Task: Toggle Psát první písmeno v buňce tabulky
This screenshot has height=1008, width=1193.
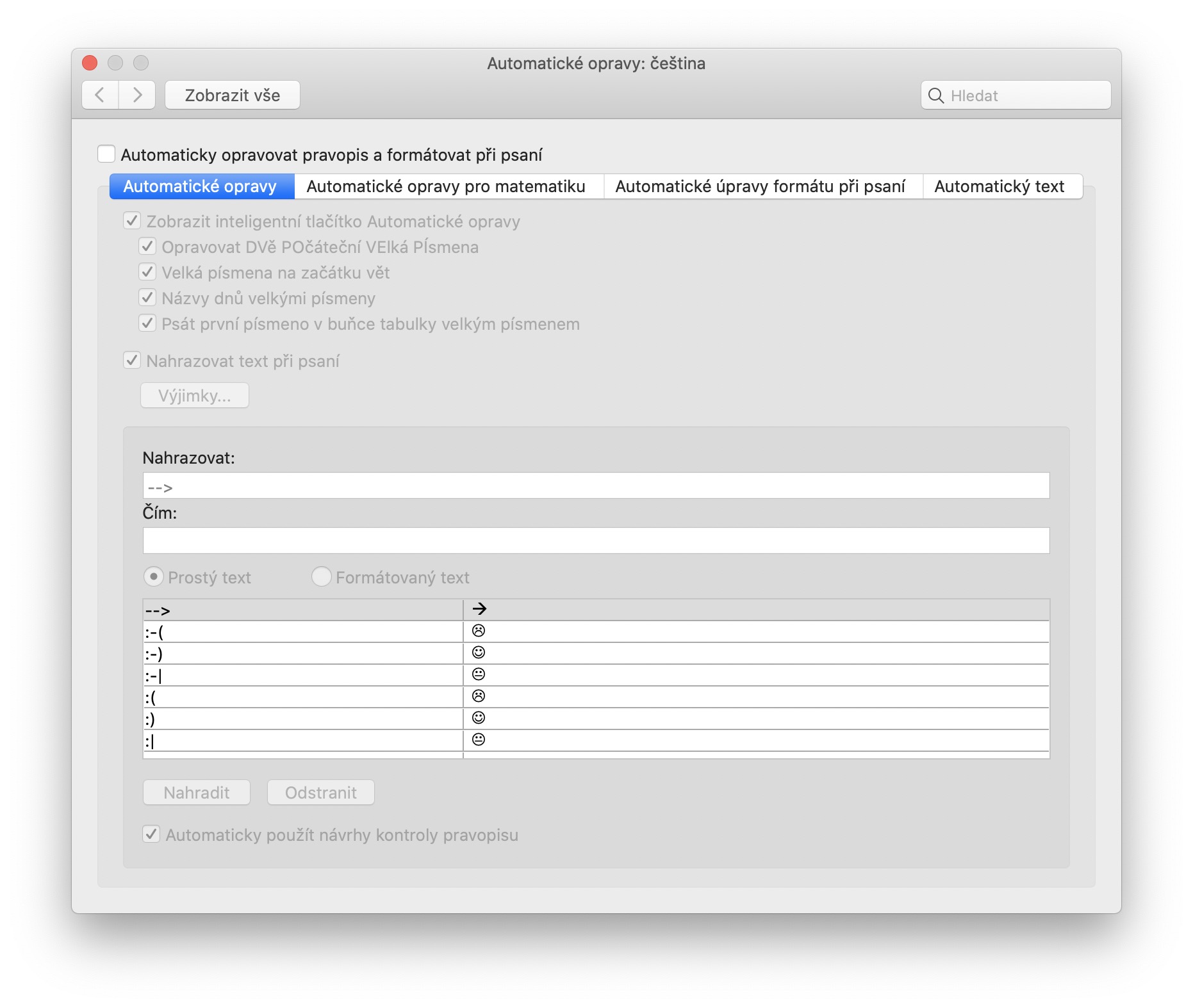Action: point(147,323)
